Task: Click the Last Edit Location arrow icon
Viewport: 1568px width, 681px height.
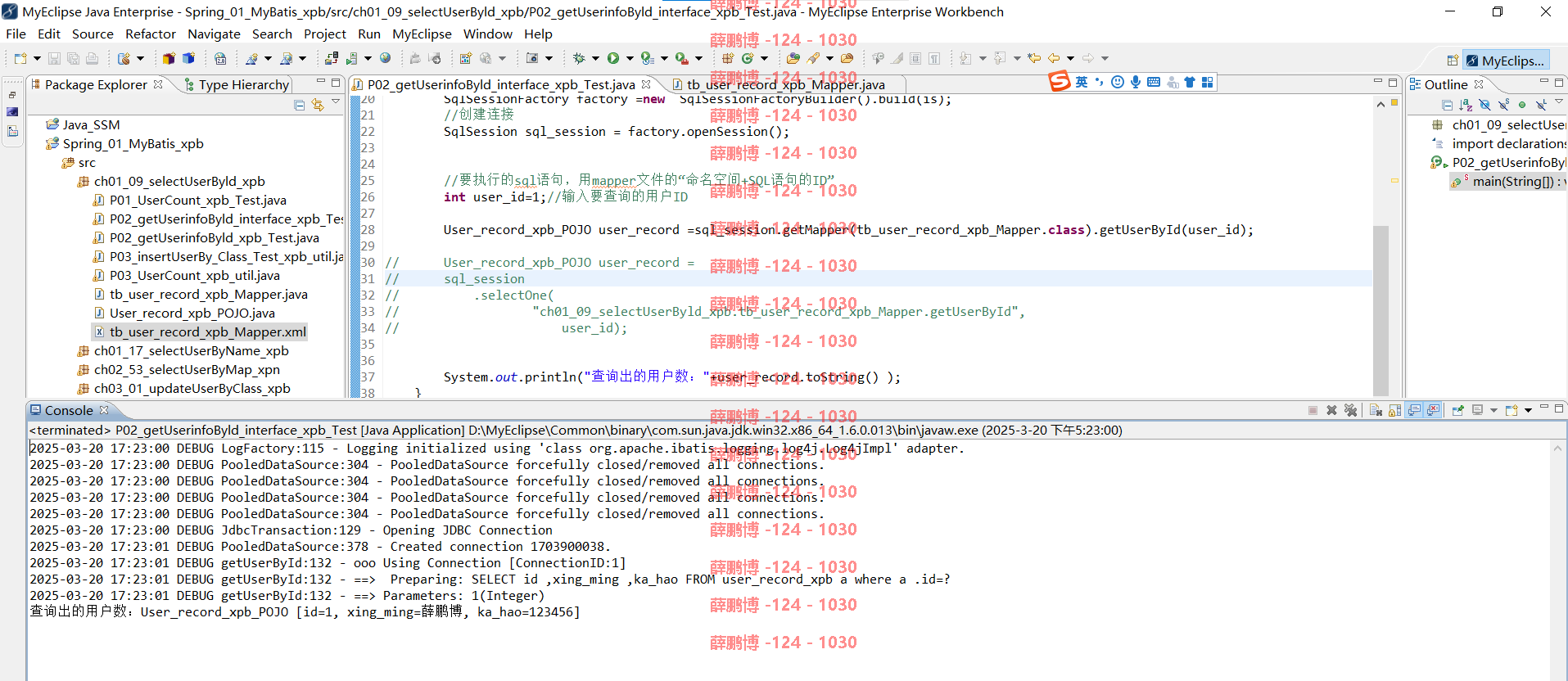Action: tap(1034, 58)
